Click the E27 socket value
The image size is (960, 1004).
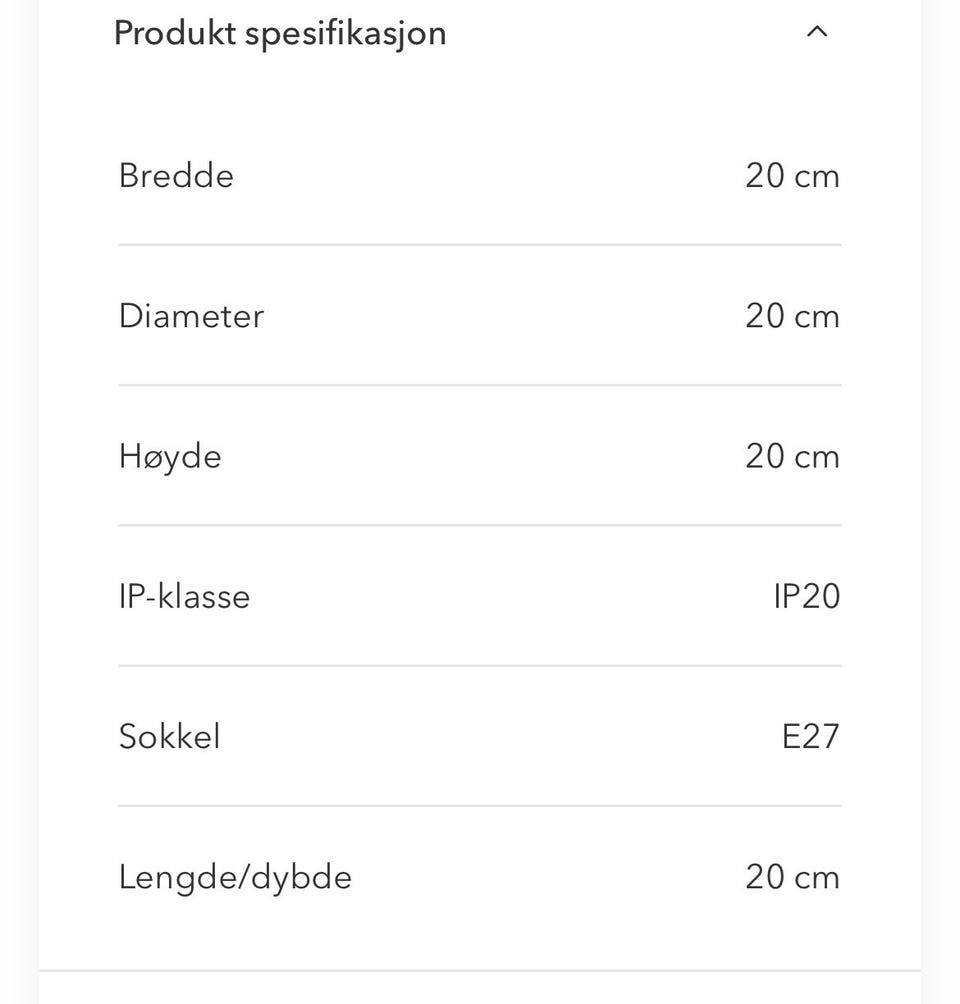(810, 737)
